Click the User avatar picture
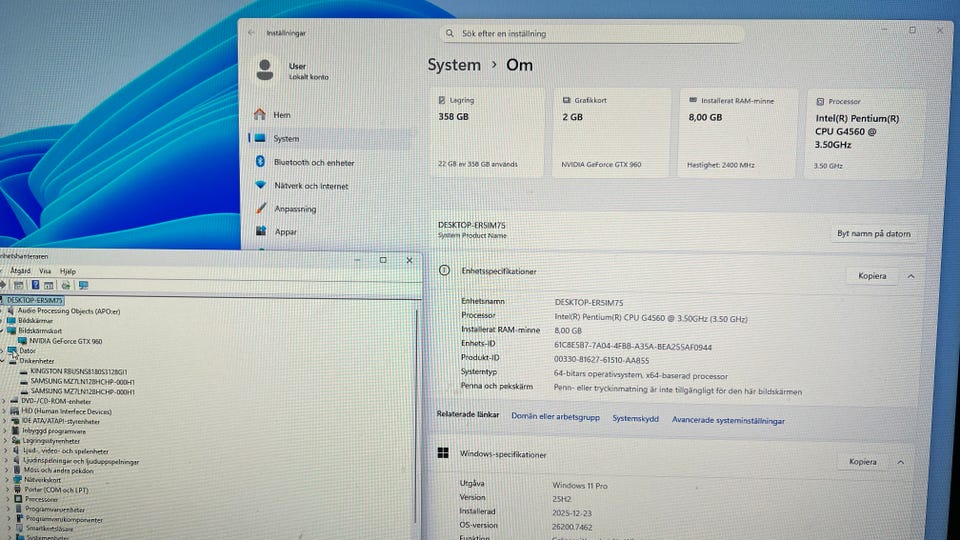 265,70
